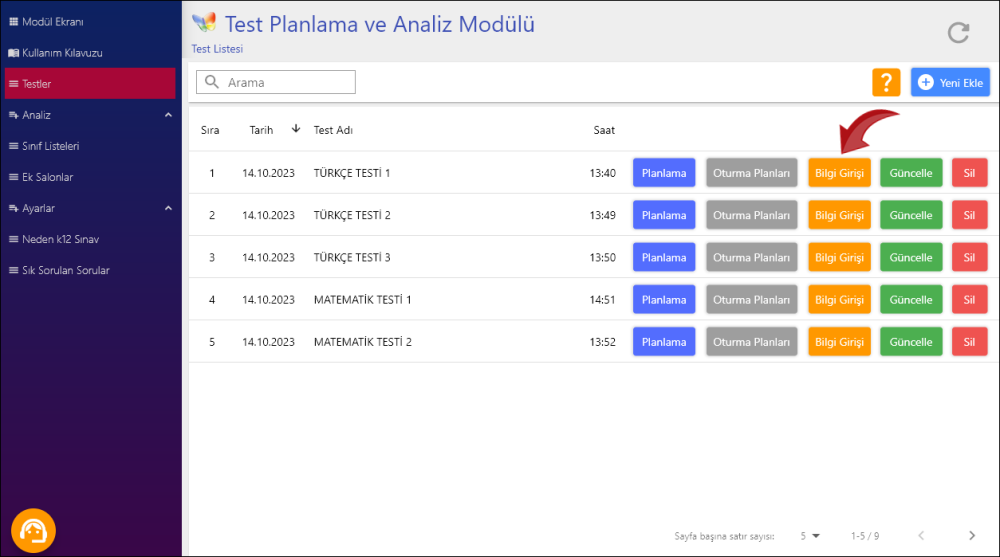This screenshot has height=557, width=1000.
Task: Go to the next page arrow
Action: (x=971, y=536)
